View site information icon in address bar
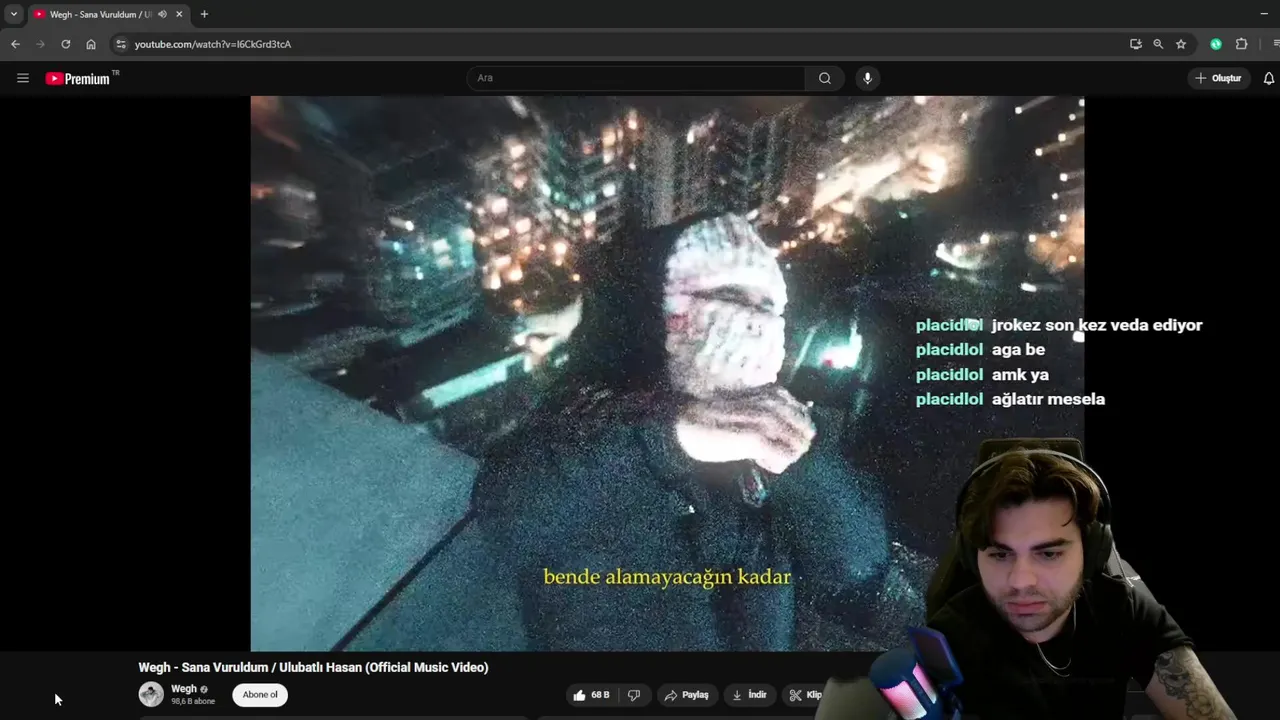This screenshot has height=720, width=1280. (x=121, y=44)
